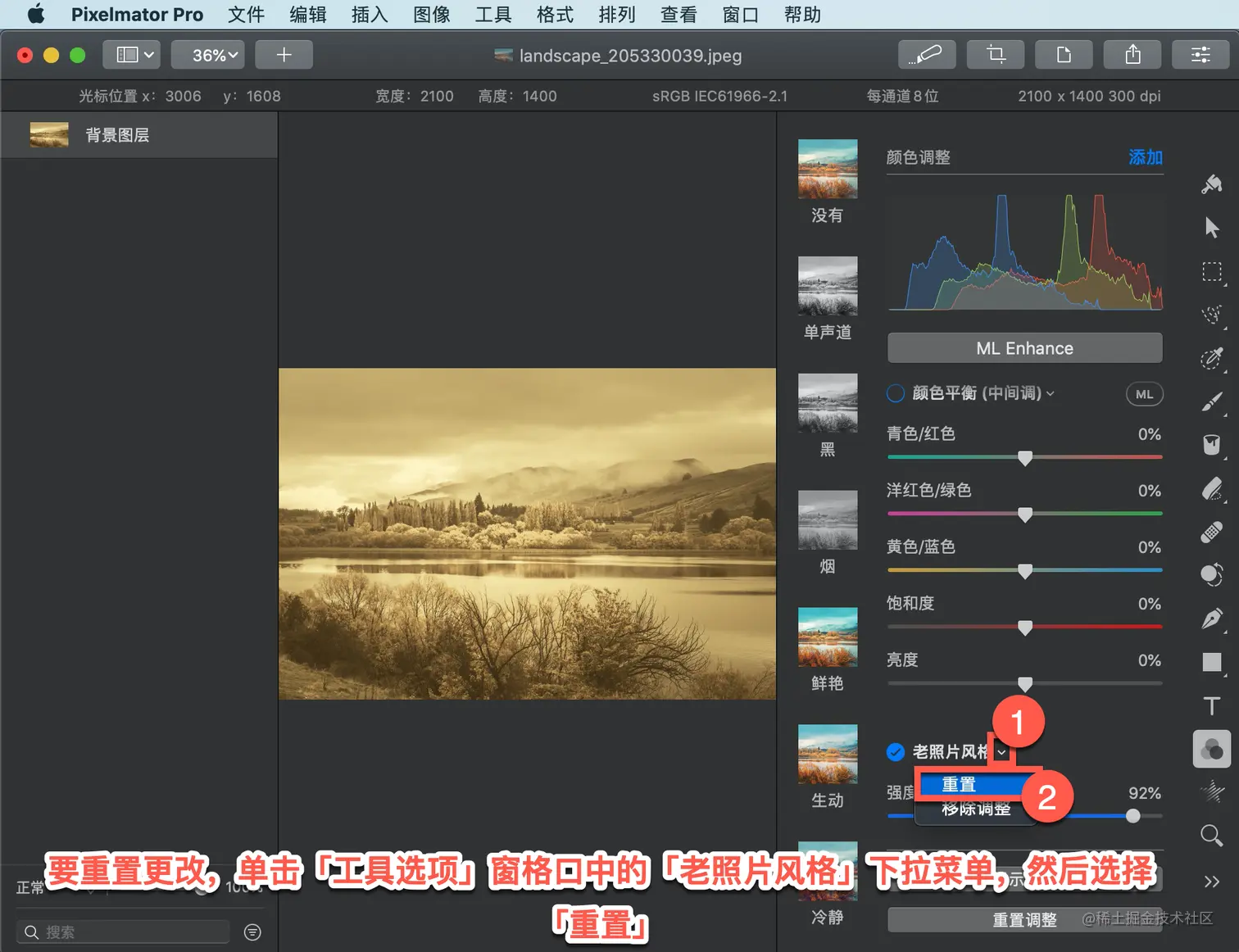Select the 背景图层 layer row

(x=139, y=134)
